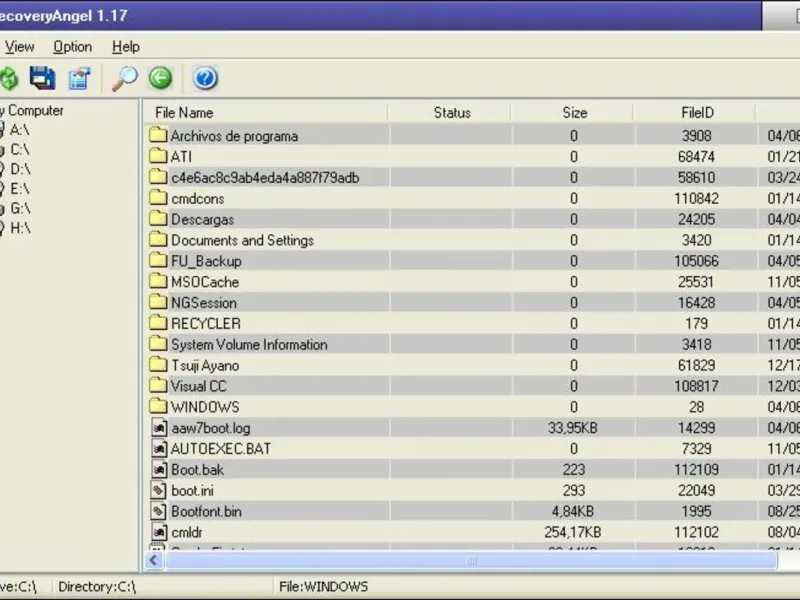
Task: Click the green refresh icon in toolbar
Action: pos(9,79)
